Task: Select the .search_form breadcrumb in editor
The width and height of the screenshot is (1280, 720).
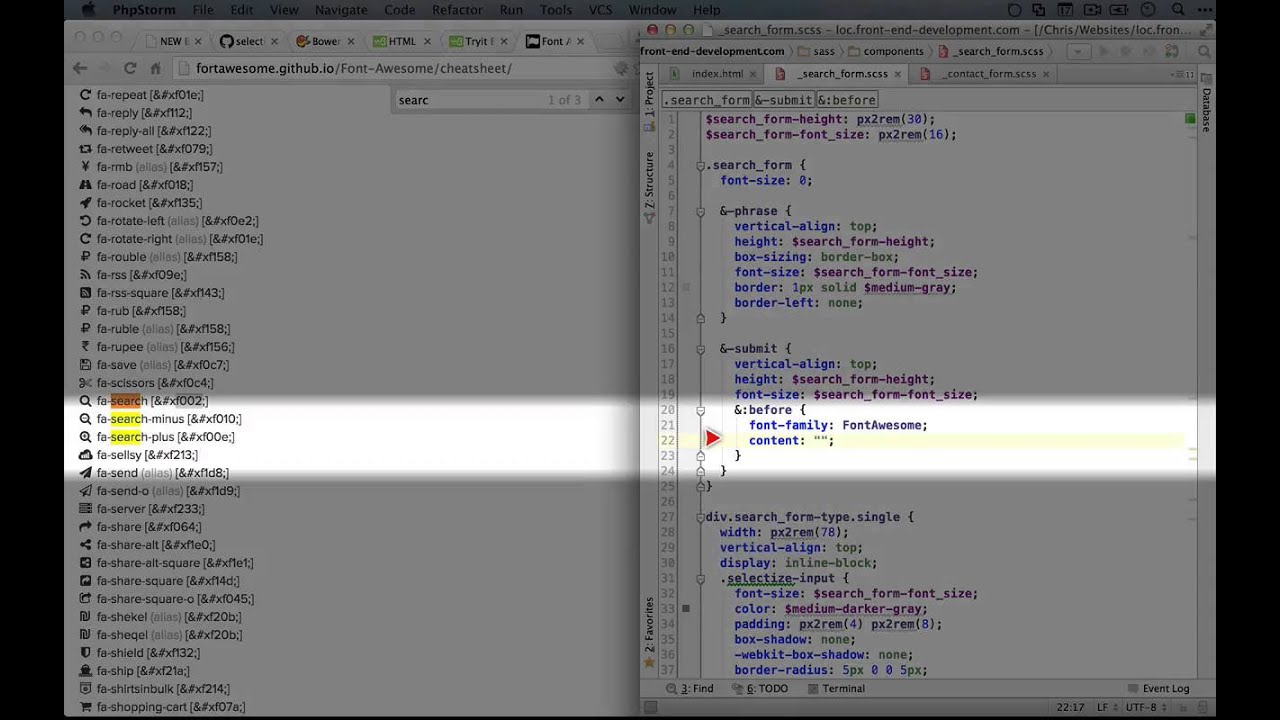Action: [707, 100]
